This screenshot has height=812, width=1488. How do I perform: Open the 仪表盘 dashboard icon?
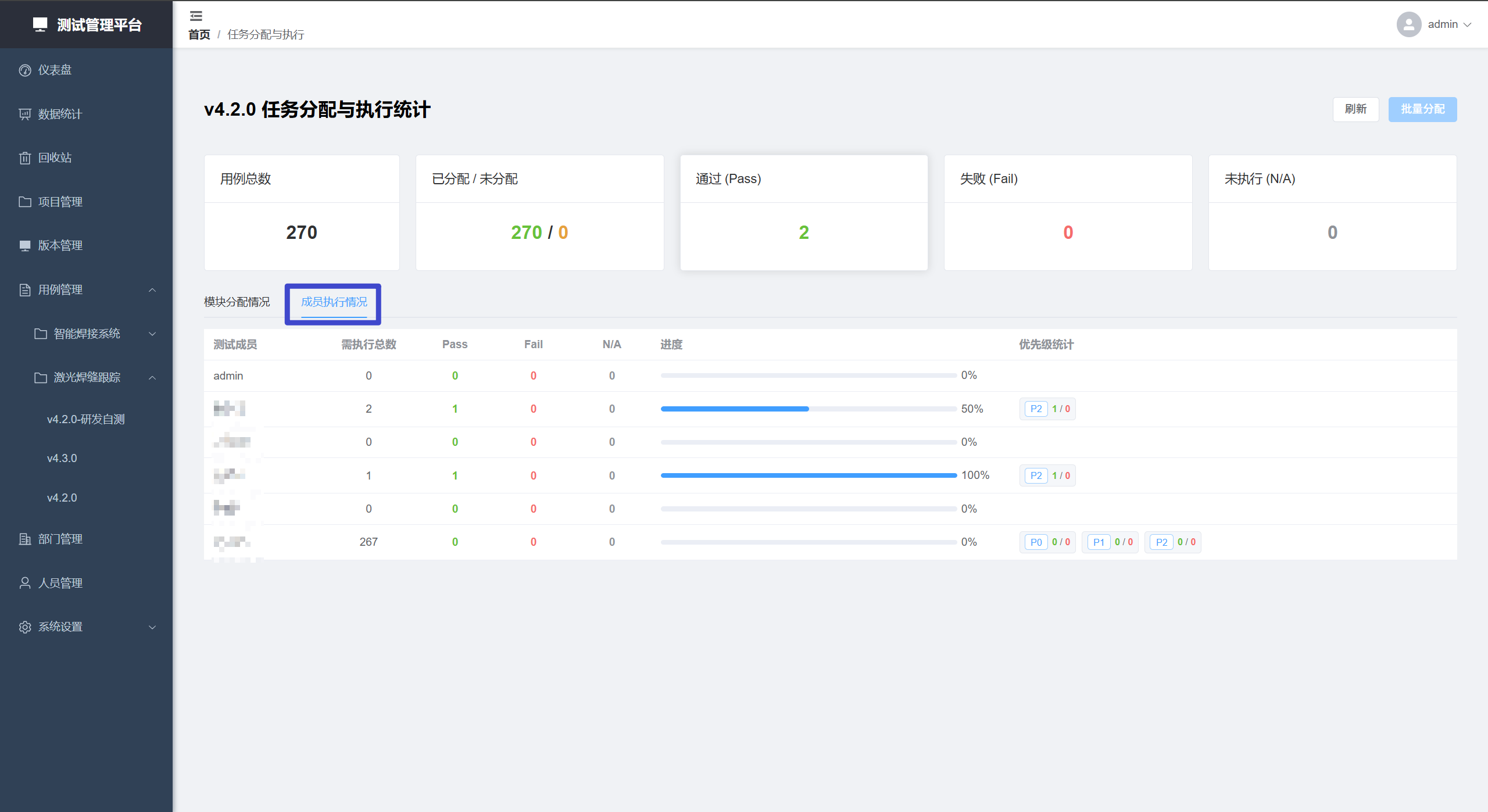pos(25,70)
